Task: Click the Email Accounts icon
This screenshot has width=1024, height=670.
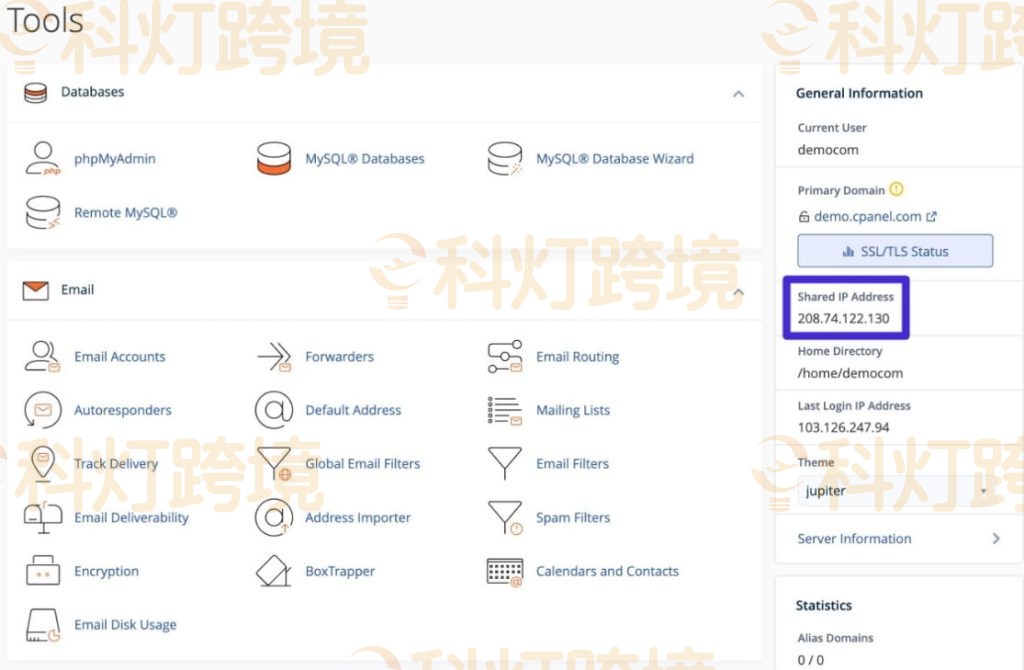Action: [x=42, y=356]
